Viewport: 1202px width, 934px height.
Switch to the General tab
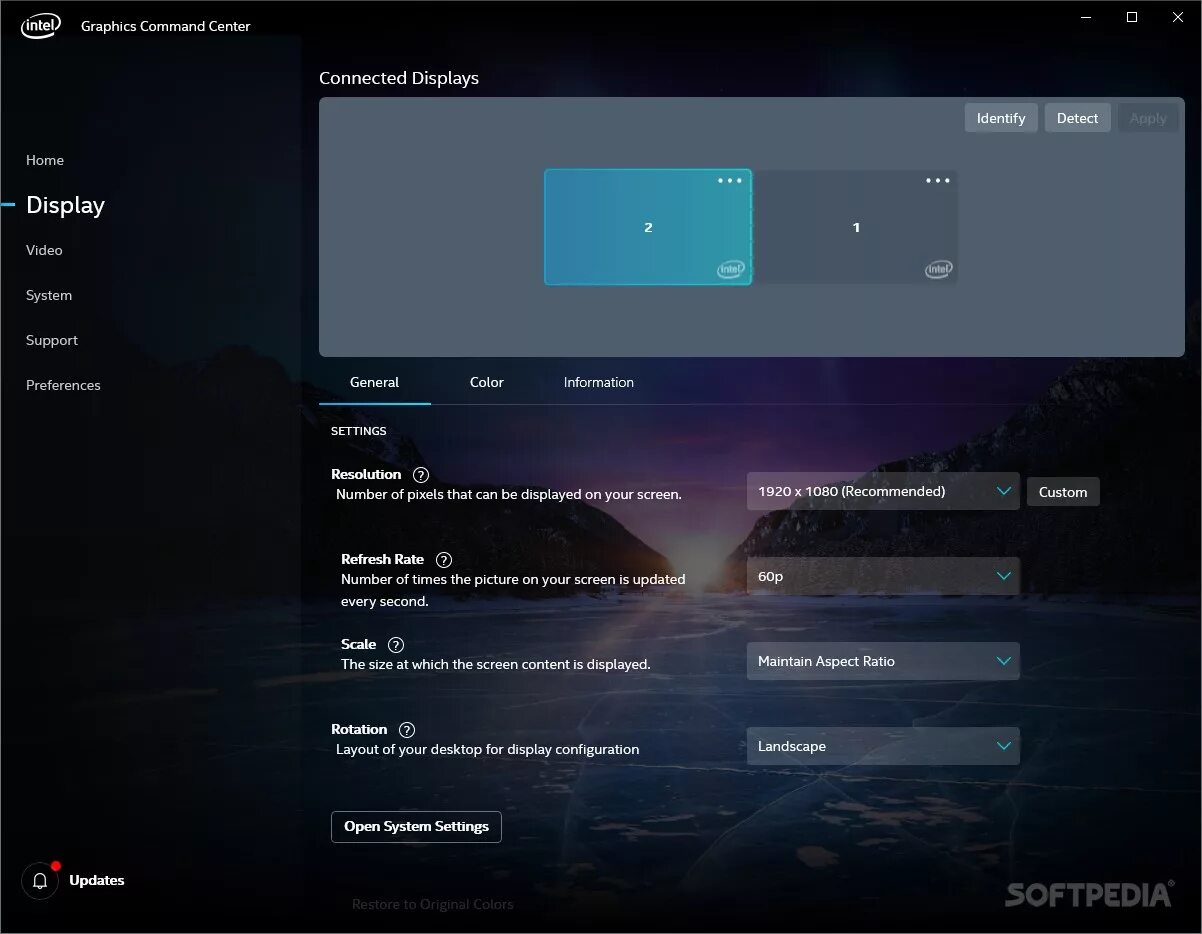pyautogui.click(x=375, y=382)
